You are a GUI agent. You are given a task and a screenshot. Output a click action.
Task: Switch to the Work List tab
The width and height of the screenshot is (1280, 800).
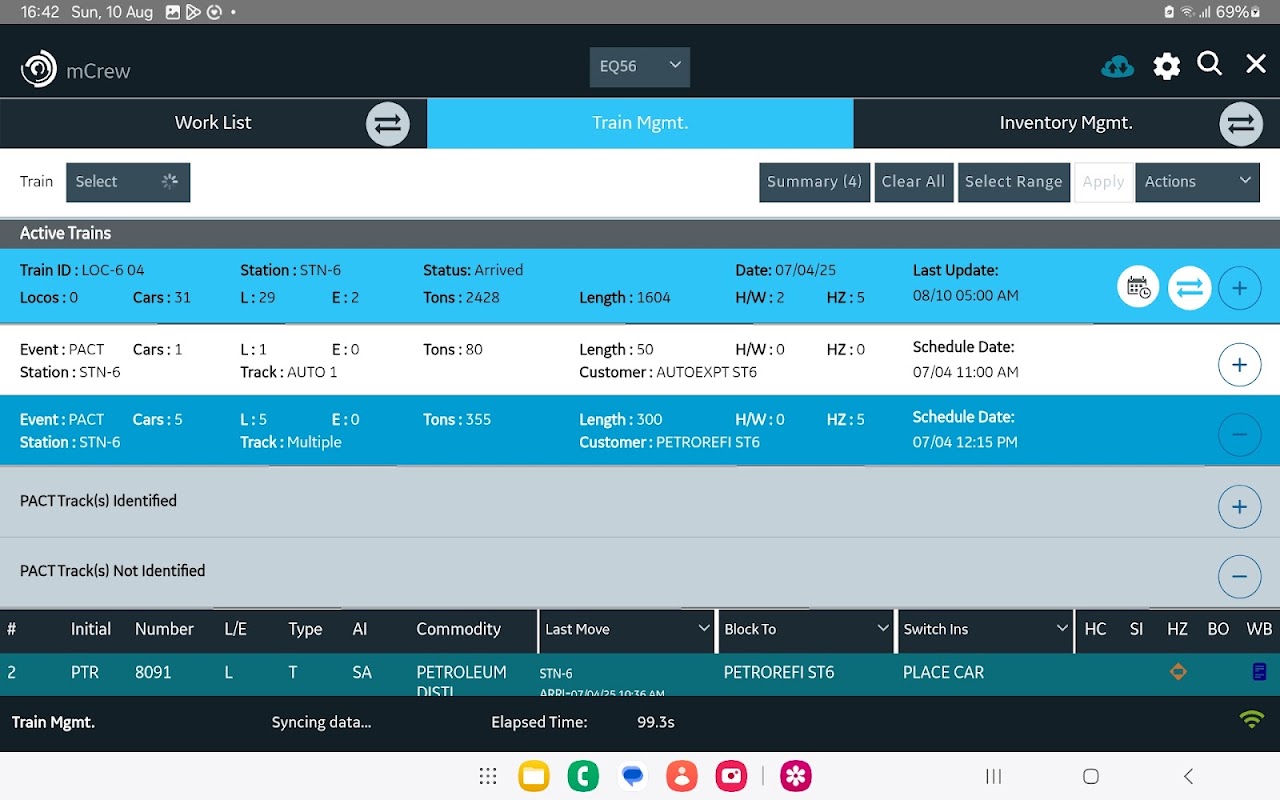pyautogui.click(x=213, y=123)
